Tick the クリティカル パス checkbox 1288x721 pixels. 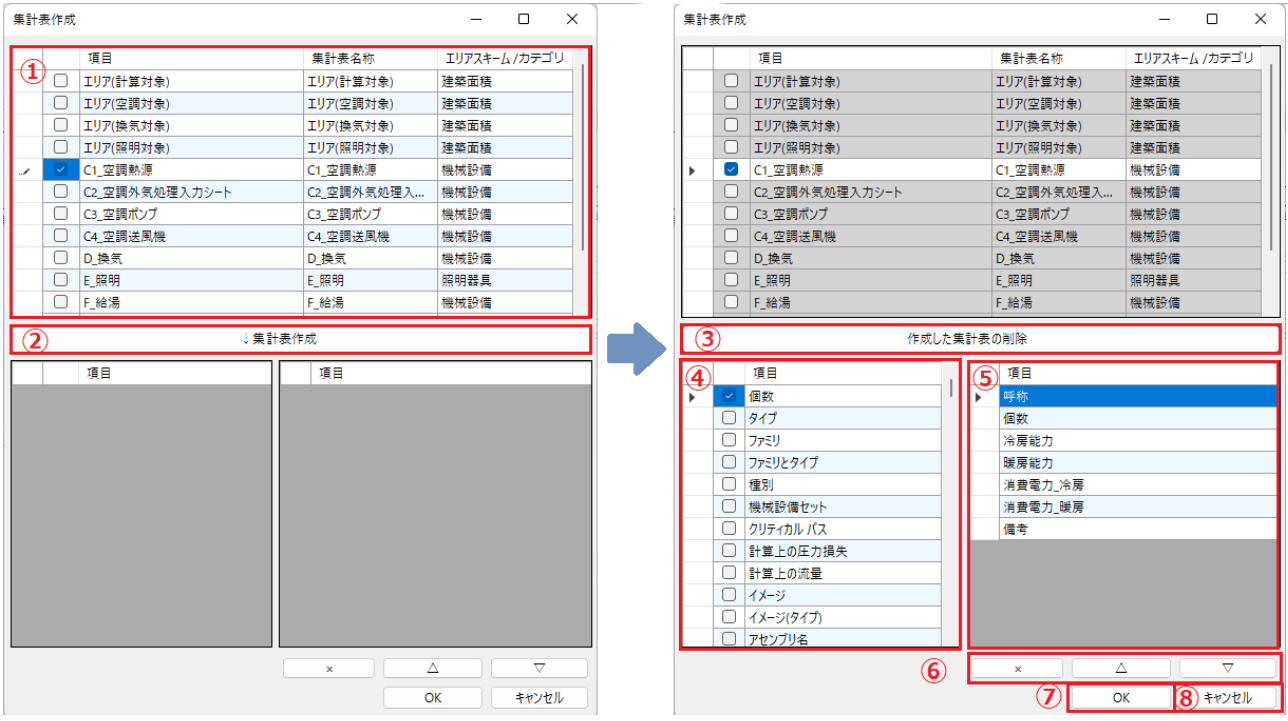coord(729,528)
